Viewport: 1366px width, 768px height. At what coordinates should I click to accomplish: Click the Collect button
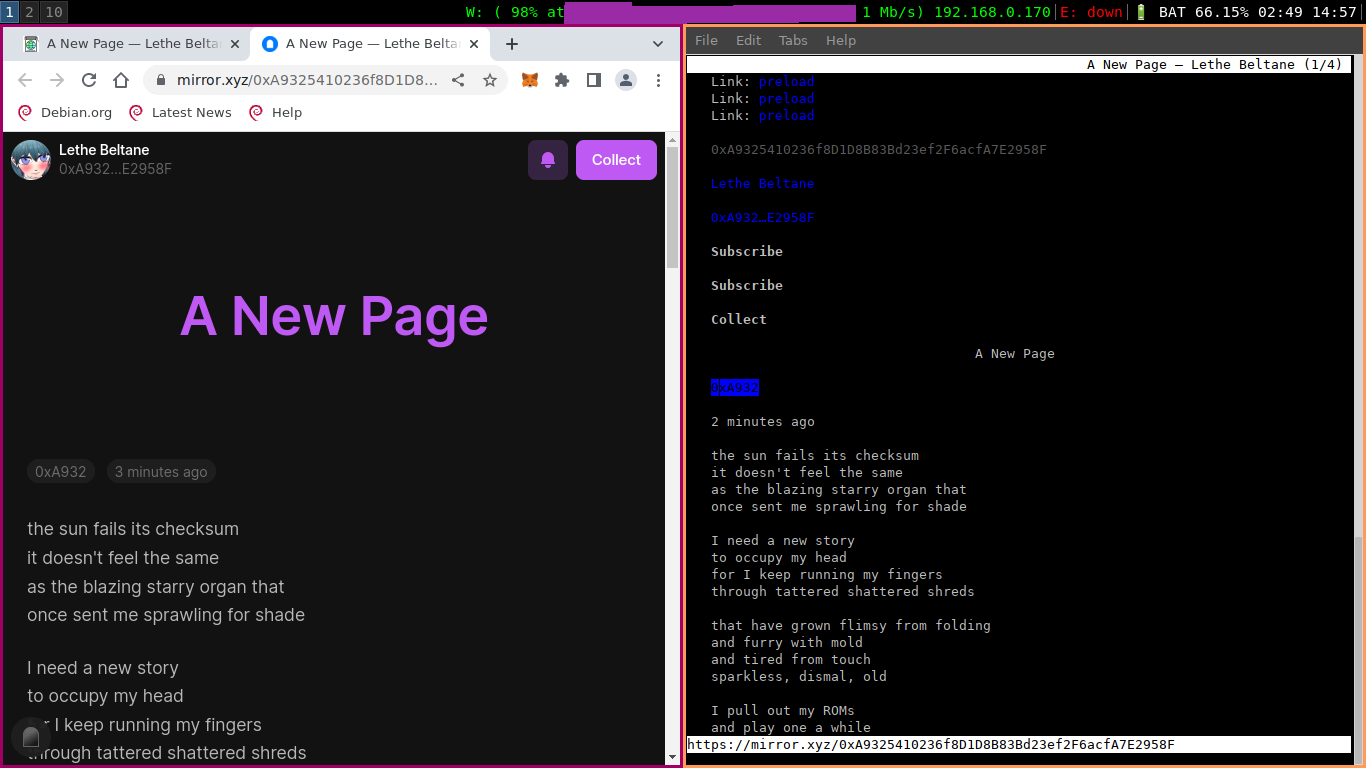coord(616,159)
